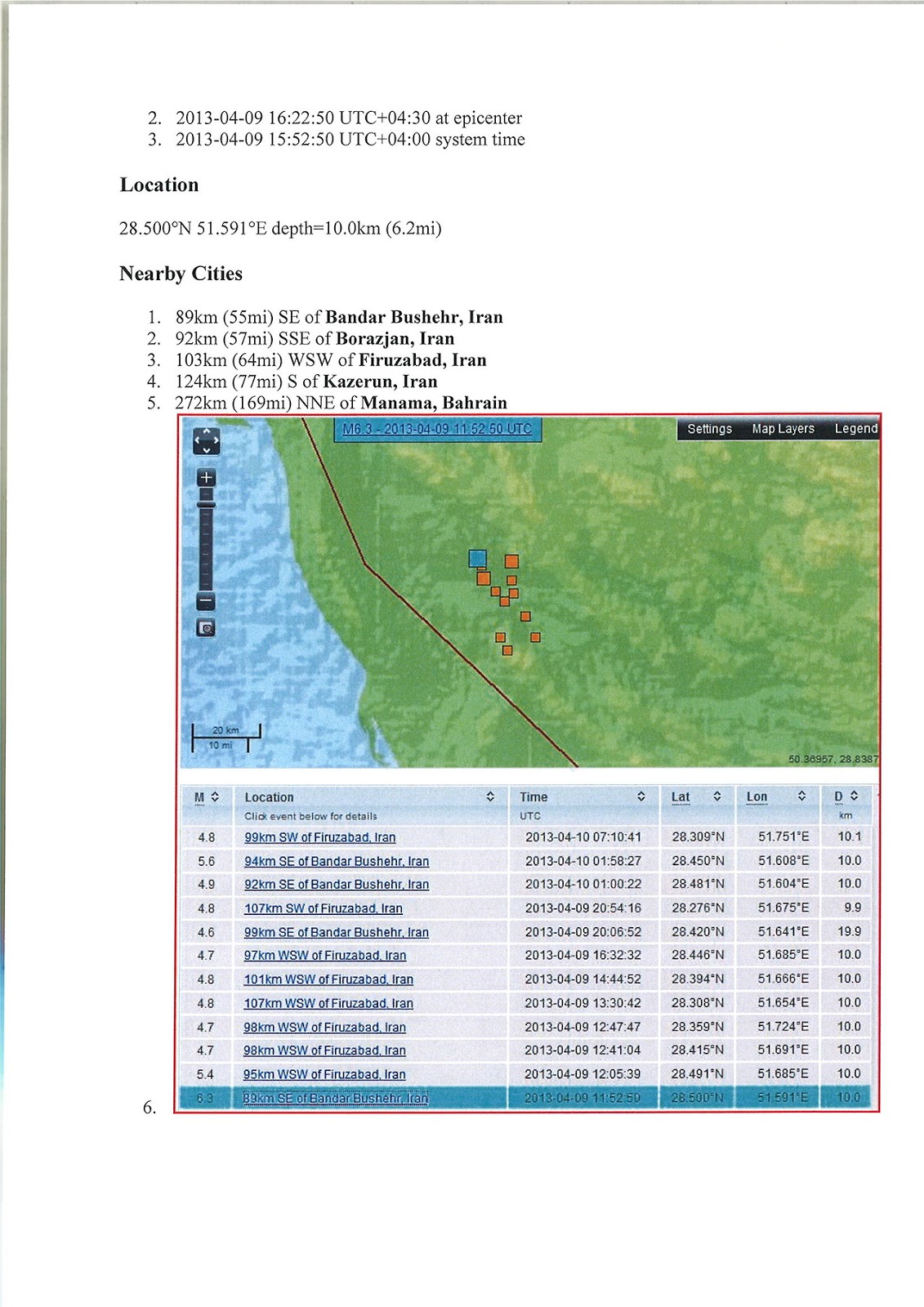Click the map pan direction control

pyautogui.click(x=206, y=440)
